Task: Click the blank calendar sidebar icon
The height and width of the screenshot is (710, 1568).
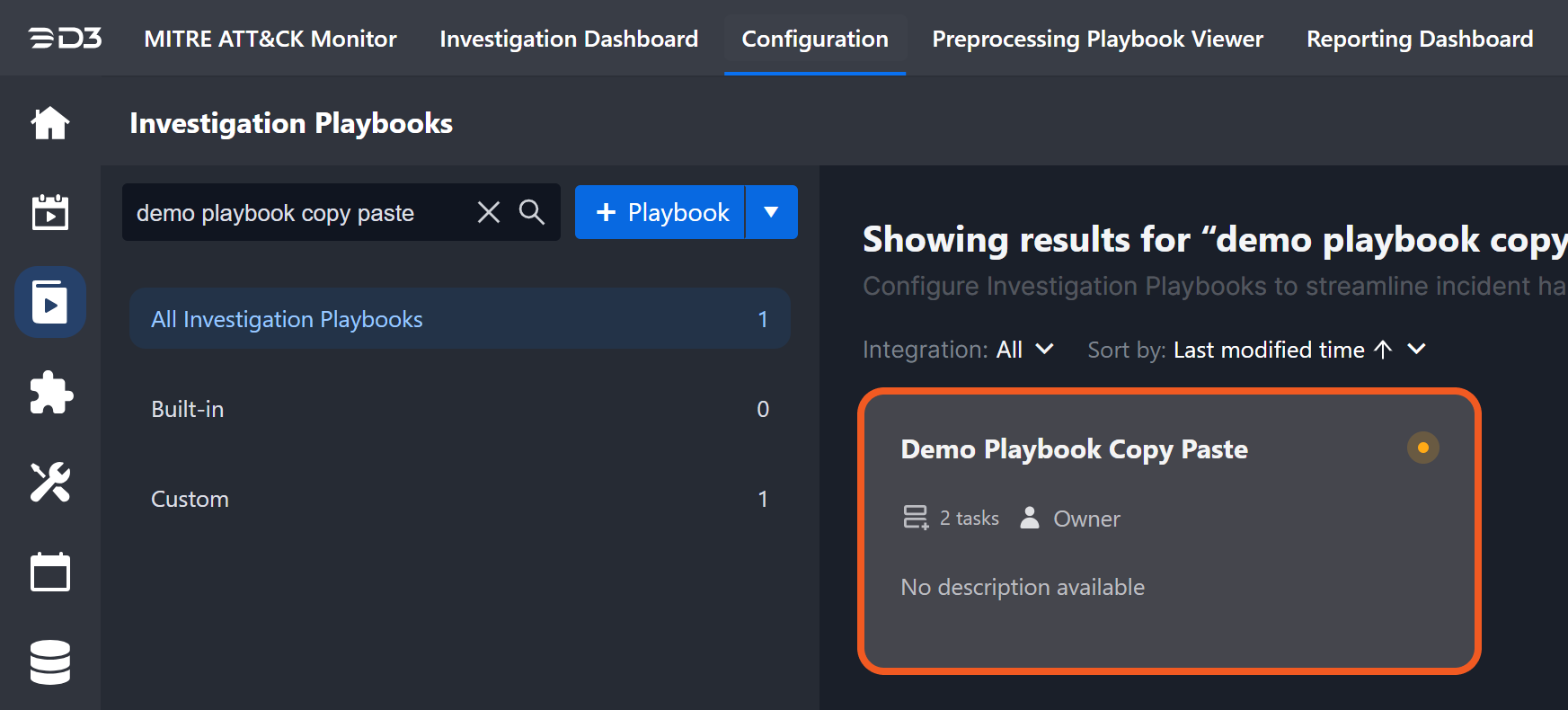Action: pyautogui.click(x=50, y=572)
